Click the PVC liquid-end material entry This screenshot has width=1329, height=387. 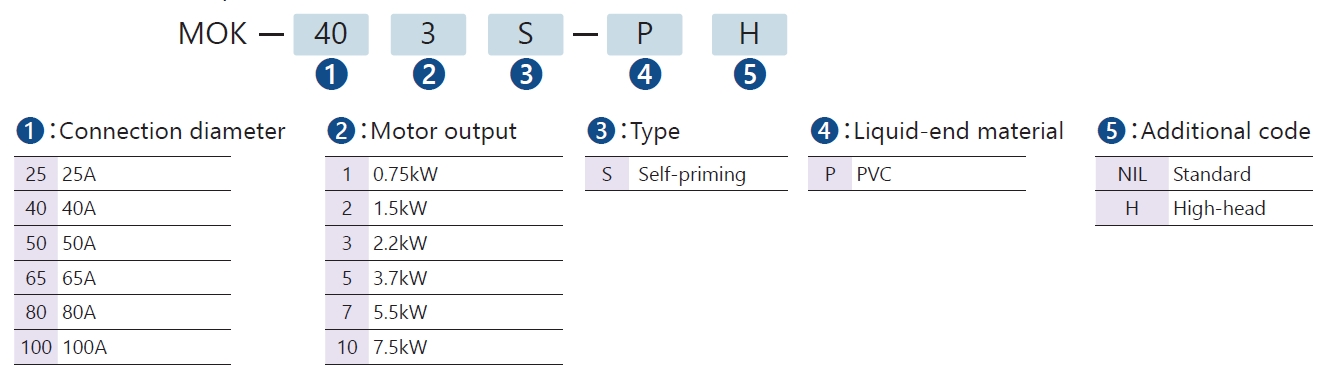click(917, 174)
